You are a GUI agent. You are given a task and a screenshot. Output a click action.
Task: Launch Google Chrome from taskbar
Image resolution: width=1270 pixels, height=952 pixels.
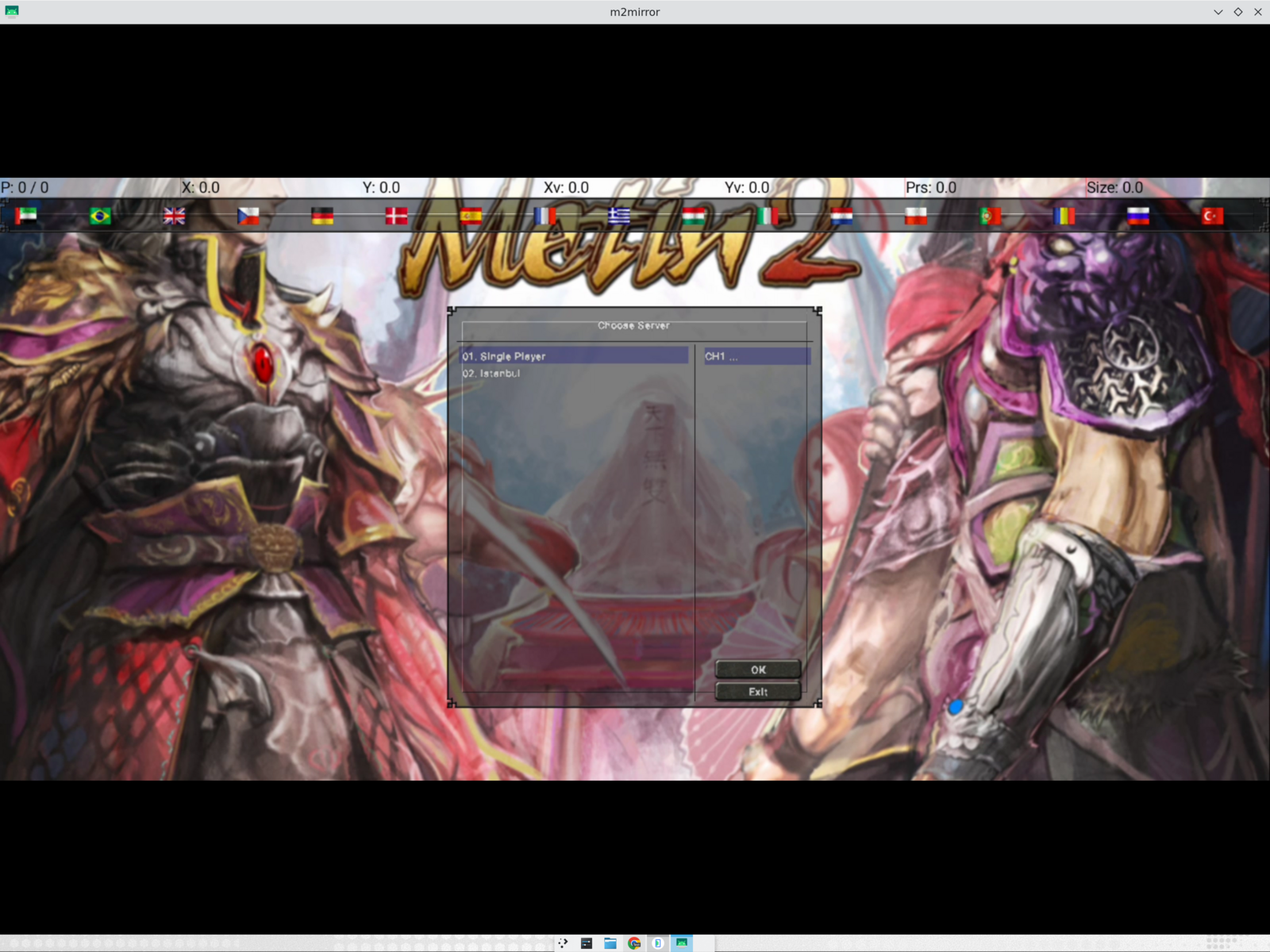(634, 943)
